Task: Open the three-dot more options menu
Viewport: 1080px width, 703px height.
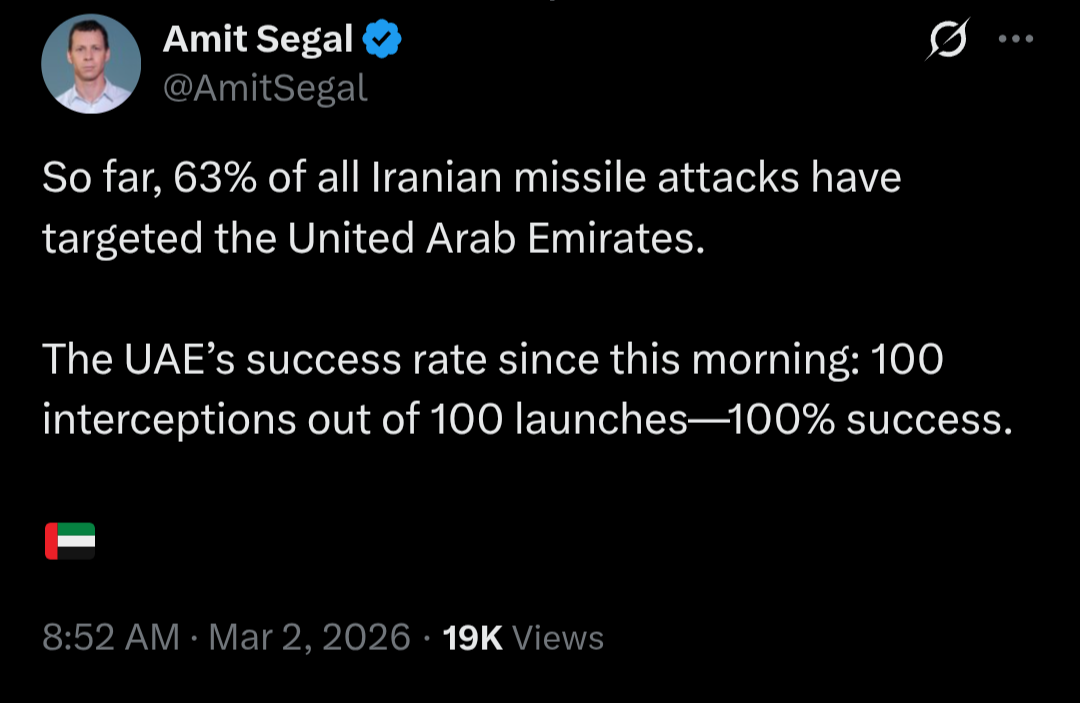Action: point(1016,39)
